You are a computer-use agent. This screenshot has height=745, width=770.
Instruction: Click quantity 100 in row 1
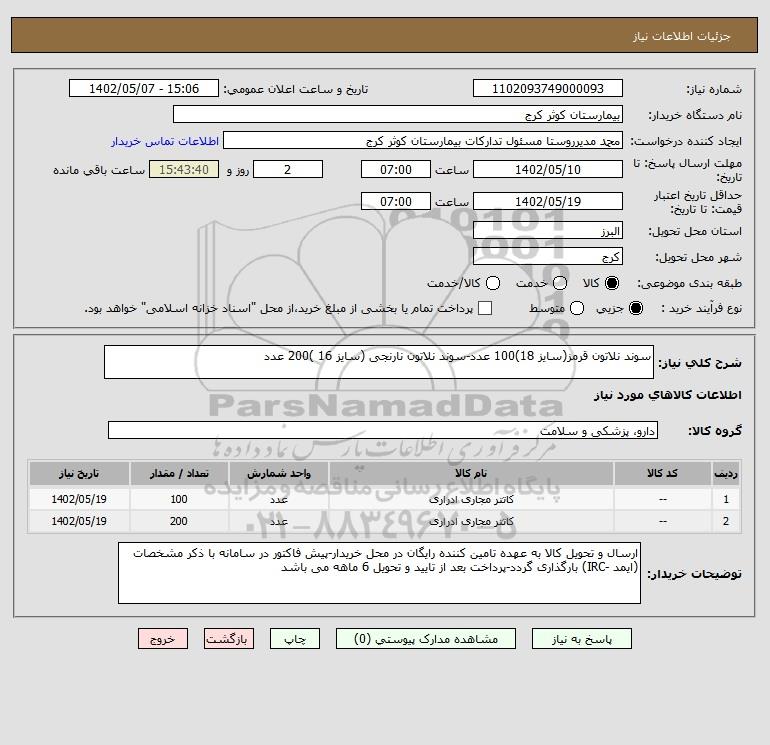tap(179, 499)
